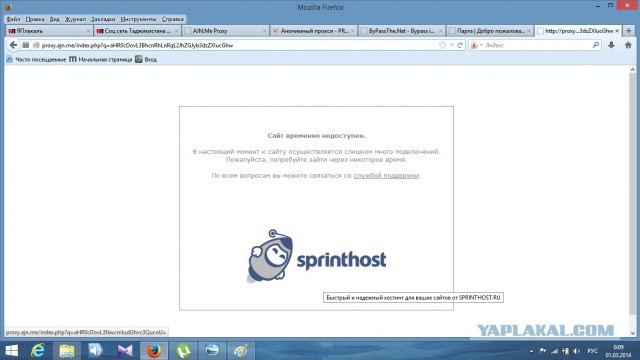Open the taskbar clock and date
The height and width of the screenshot is (360, 640).
[618, 351]
